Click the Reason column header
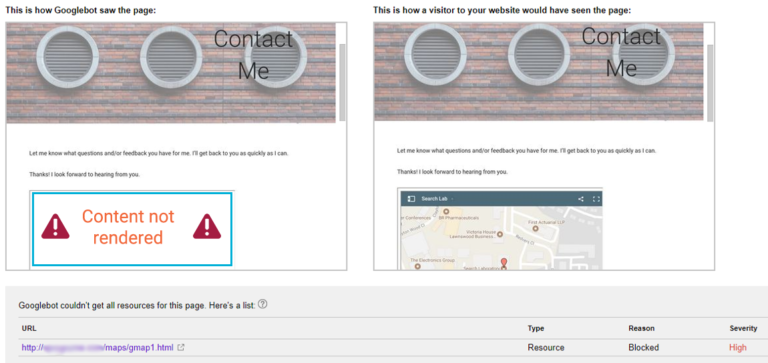The image size is (768, 363). point(642,328)
